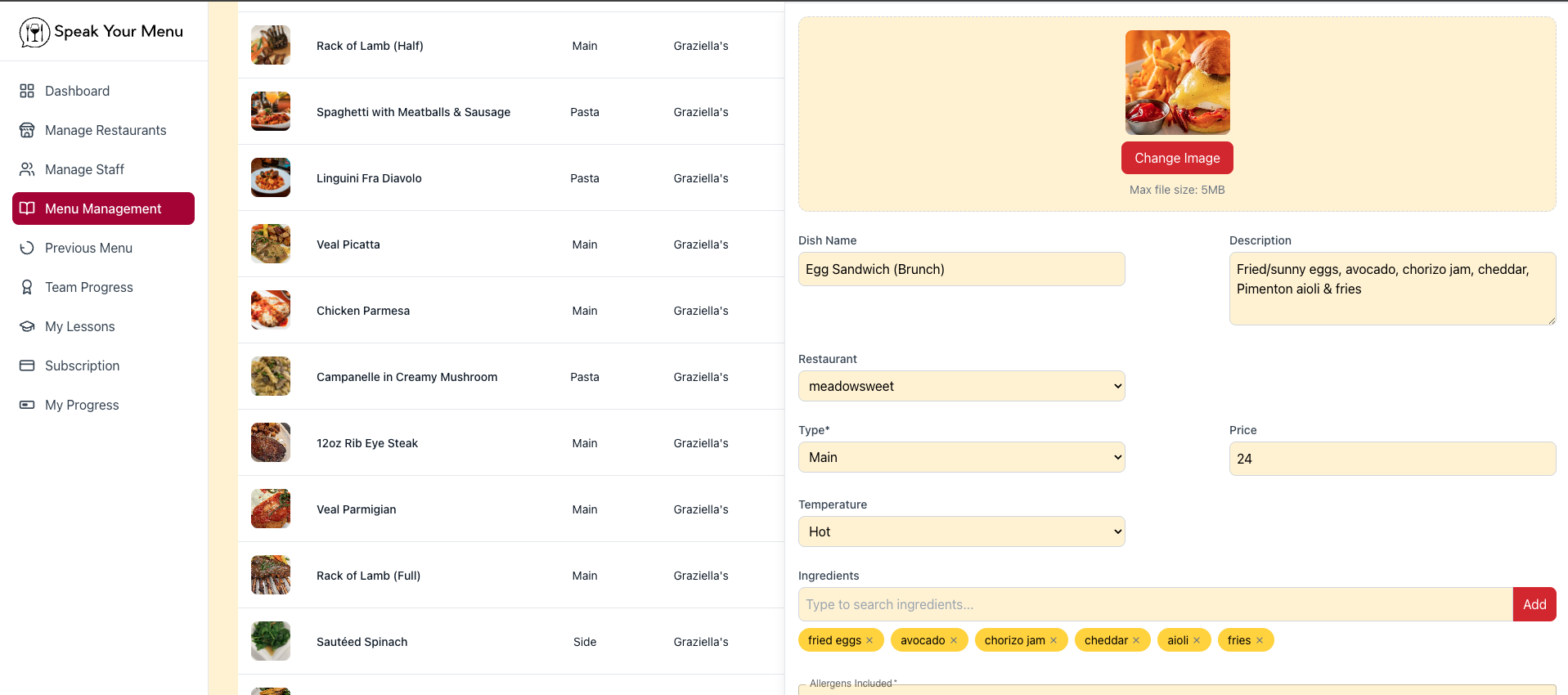
Task: Click the 12oz Rib Eye Steak thumbnail
Action: click(x=271, y=442)
